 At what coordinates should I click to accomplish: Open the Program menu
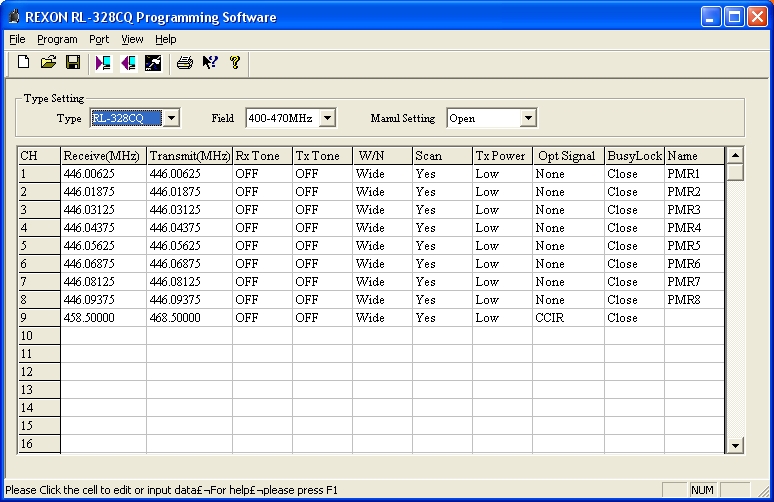(x=57, y=39)
